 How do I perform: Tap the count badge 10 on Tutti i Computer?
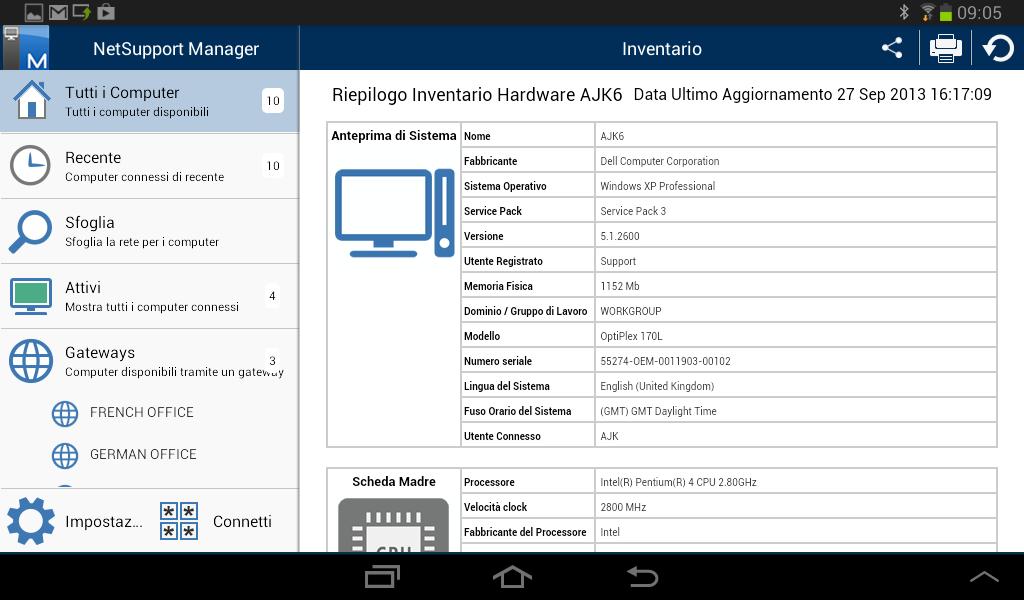273,101
